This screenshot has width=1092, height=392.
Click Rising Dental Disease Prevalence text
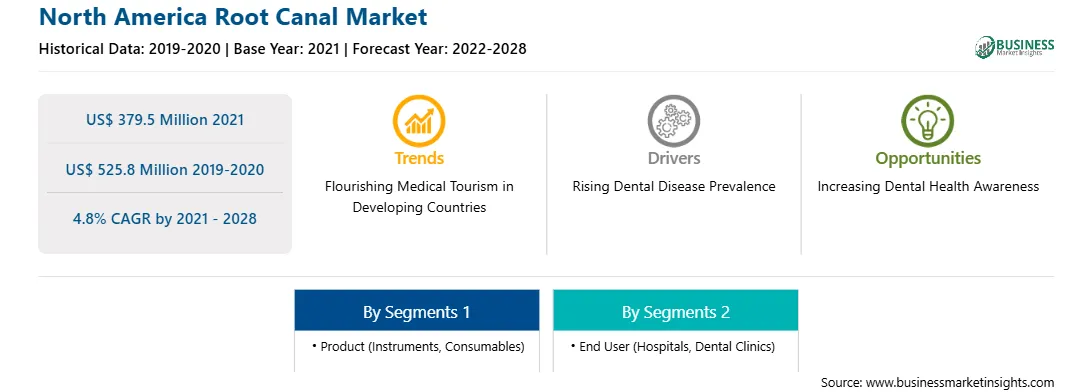click(673, 187)
